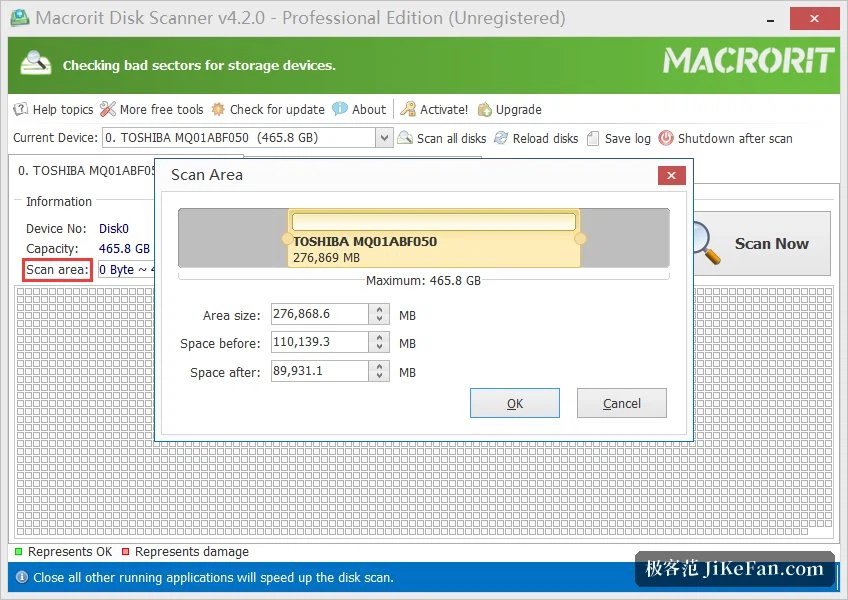The height and width of the screenshot is (600, 848).
Task: Open Help topics icon
Action: (21, 109)
